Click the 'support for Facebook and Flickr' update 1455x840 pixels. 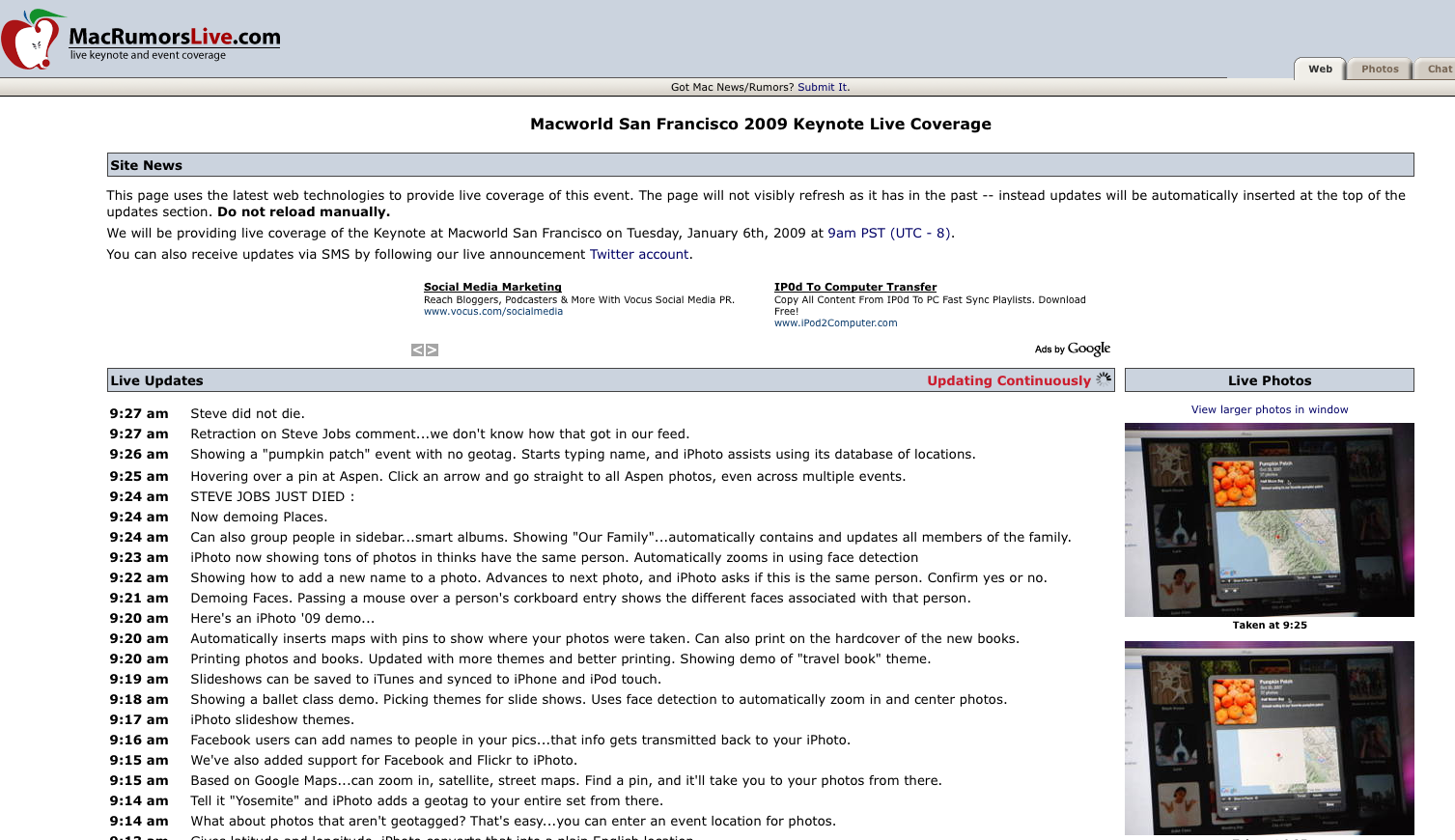coord(383,760)
